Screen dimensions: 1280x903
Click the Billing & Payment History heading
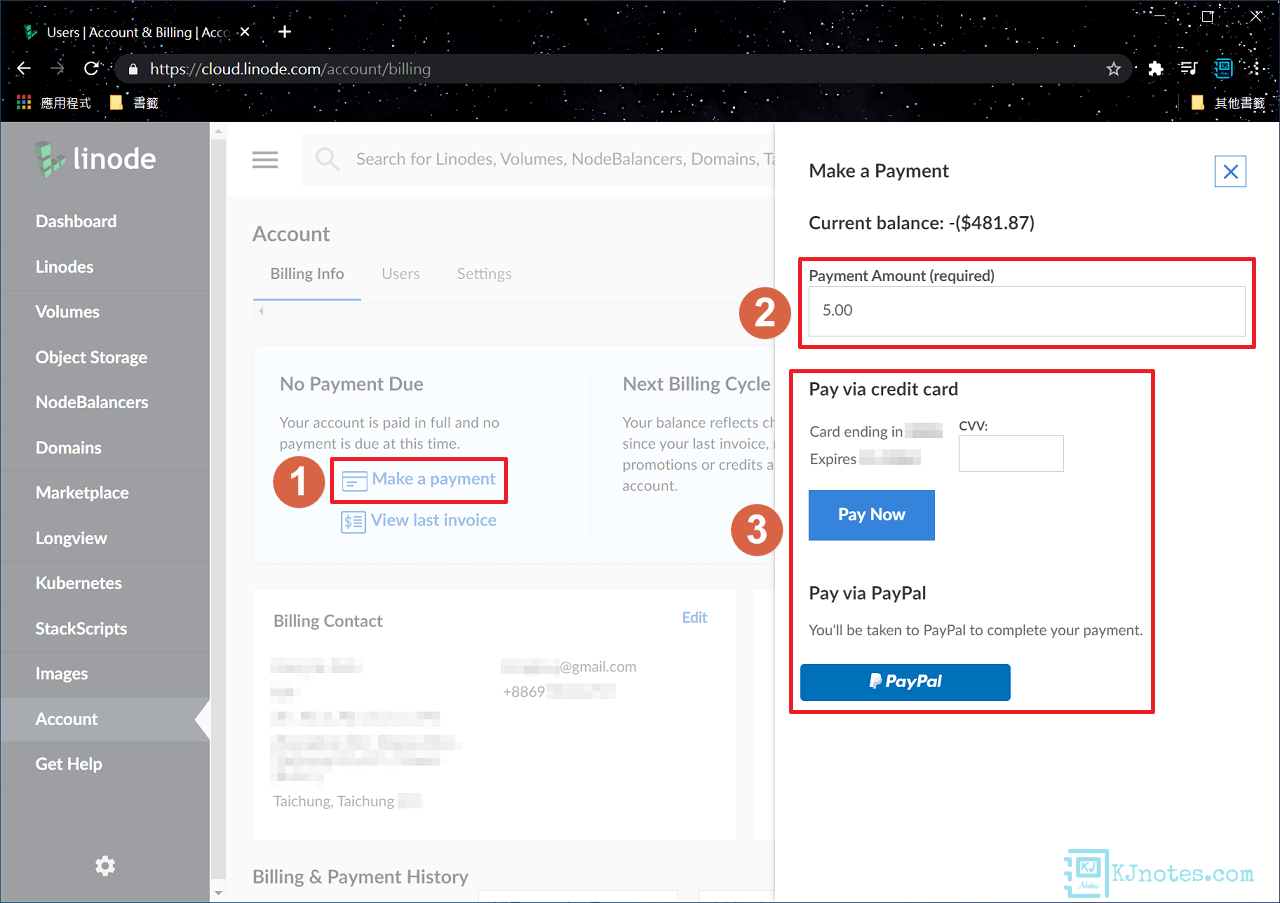[361, 877]
